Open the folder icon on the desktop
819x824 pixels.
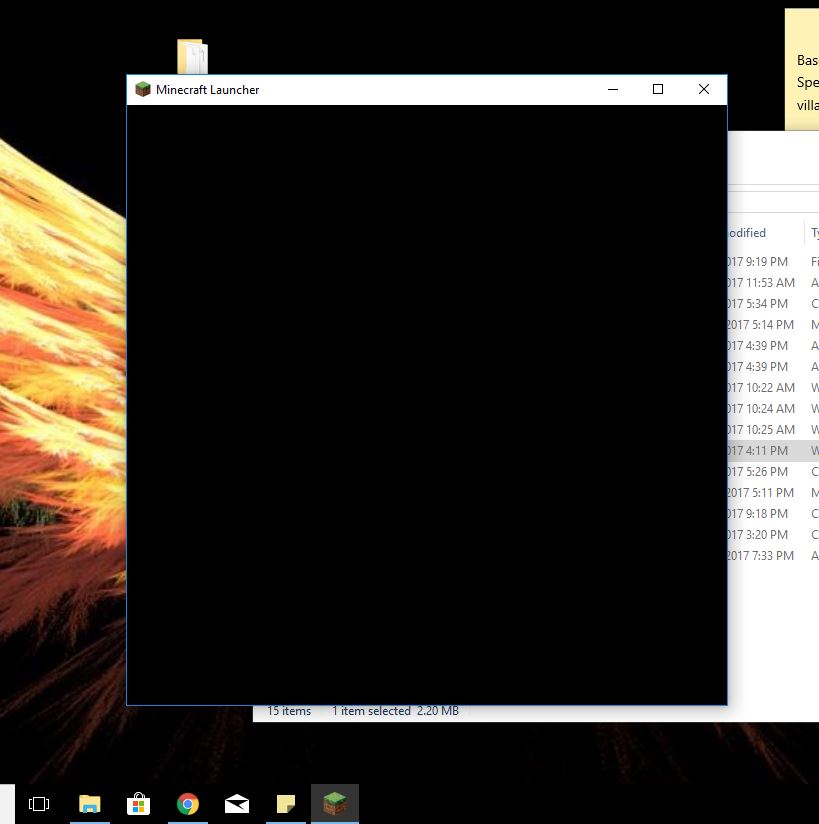click(x=192, y=57)
